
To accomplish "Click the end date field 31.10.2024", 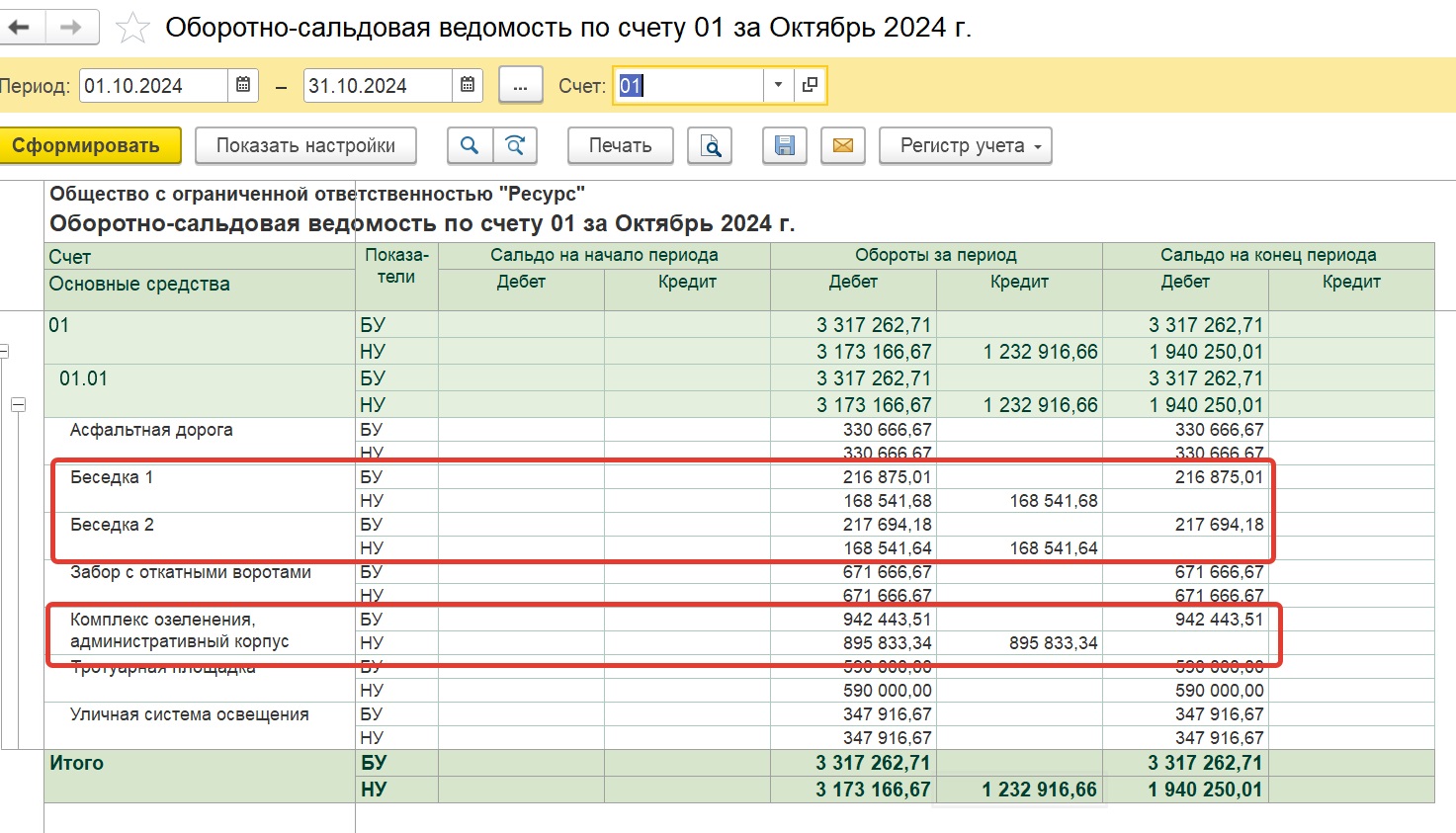I will [x=378, y=86].
